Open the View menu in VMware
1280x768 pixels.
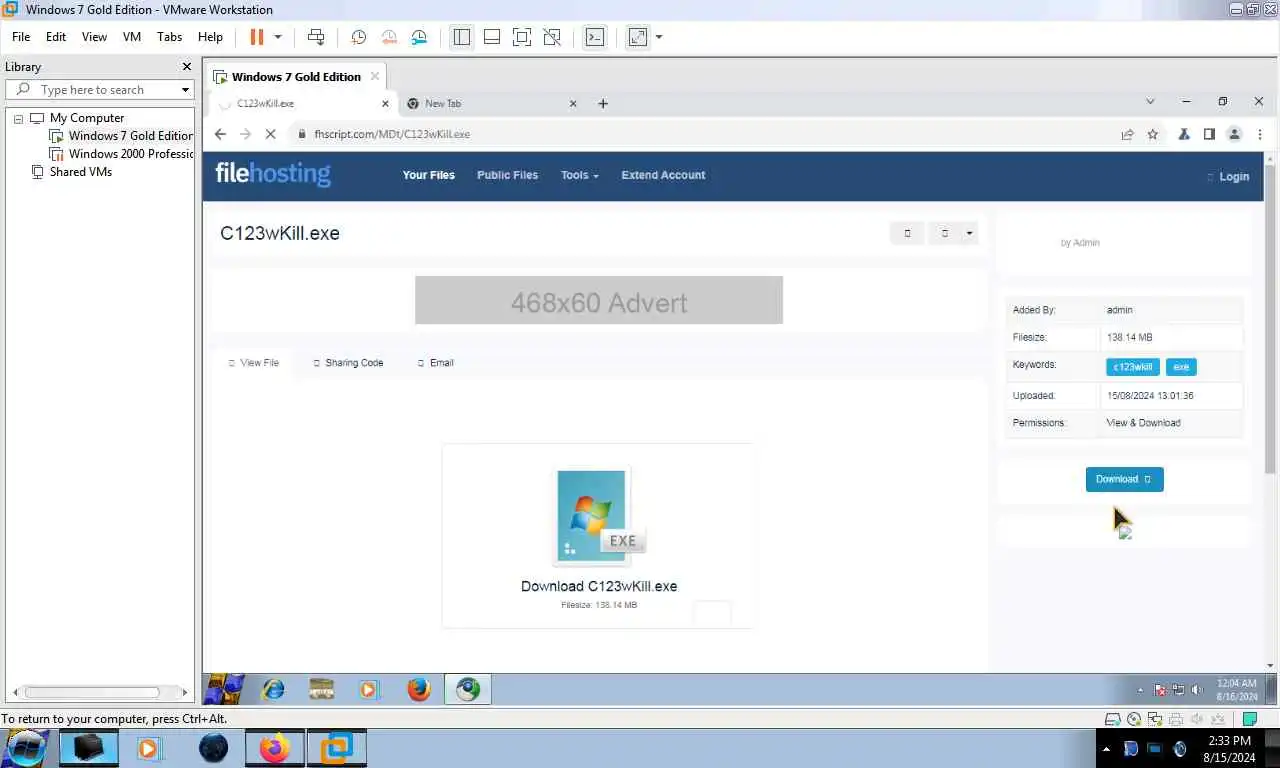coord(94,37)
